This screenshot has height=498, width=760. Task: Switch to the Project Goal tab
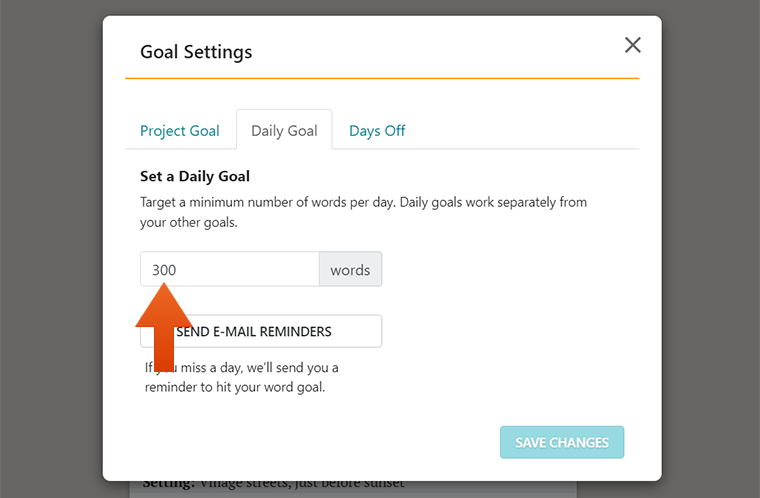coord(180,131)
